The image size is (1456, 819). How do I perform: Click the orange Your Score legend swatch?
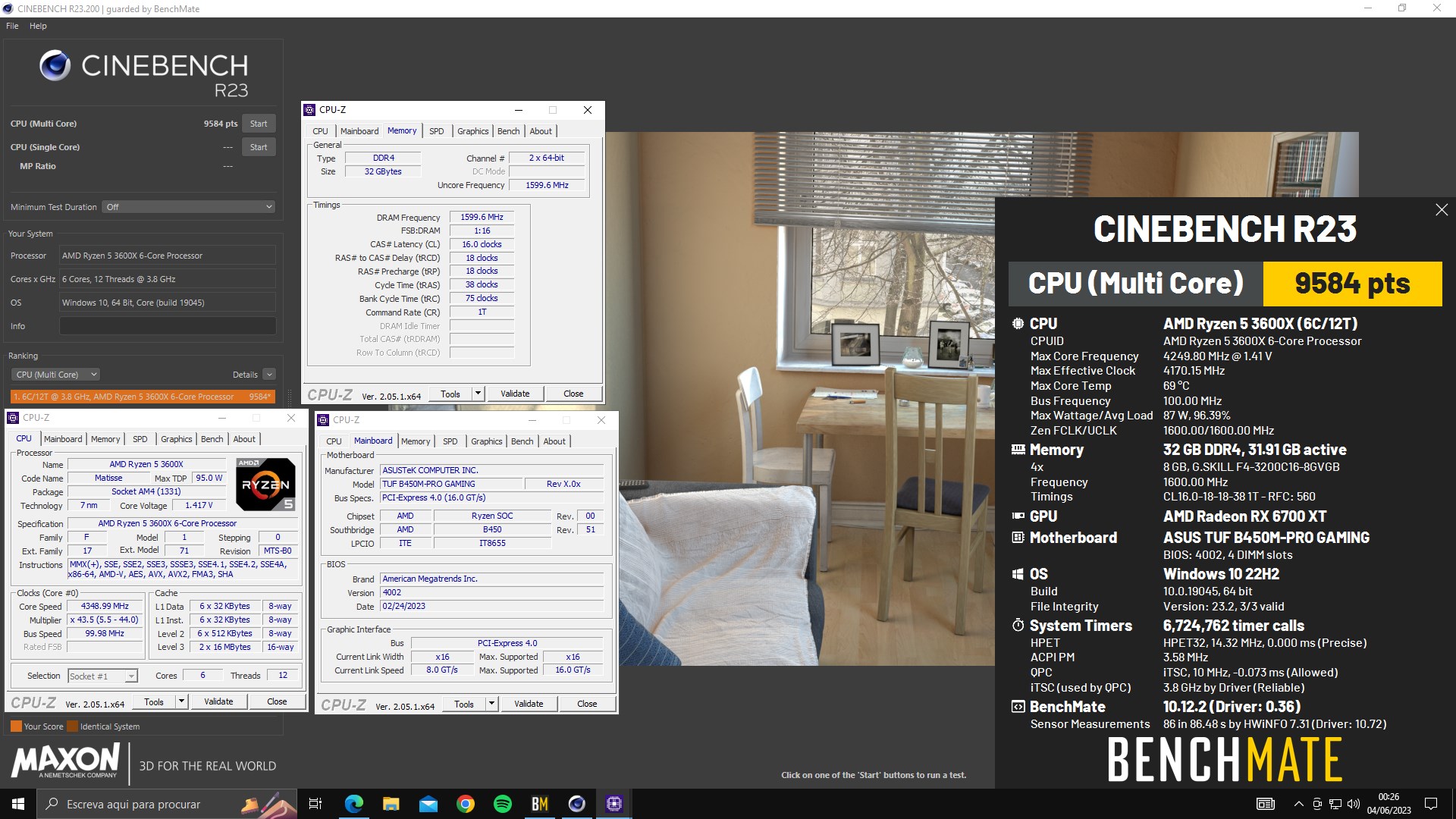[x=16, y=726]
